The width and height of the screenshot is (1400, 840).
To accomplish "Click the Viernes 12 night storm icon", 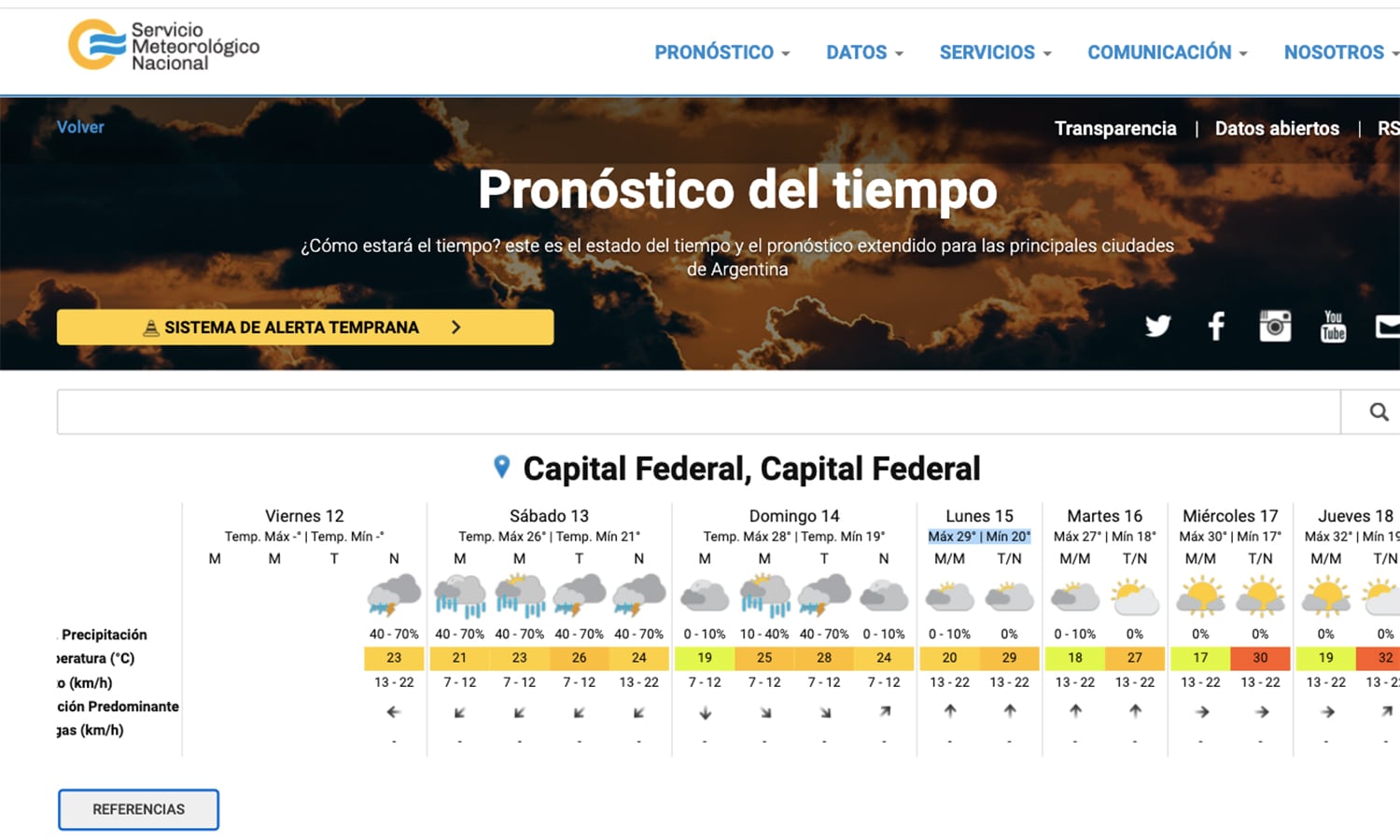I will 394,596.
